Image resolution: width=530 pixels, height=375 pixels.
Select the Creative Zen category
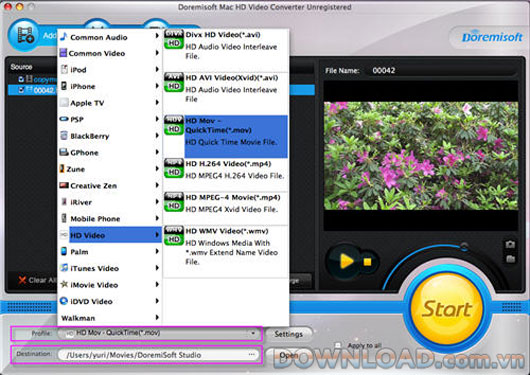(x=110, y=185)
